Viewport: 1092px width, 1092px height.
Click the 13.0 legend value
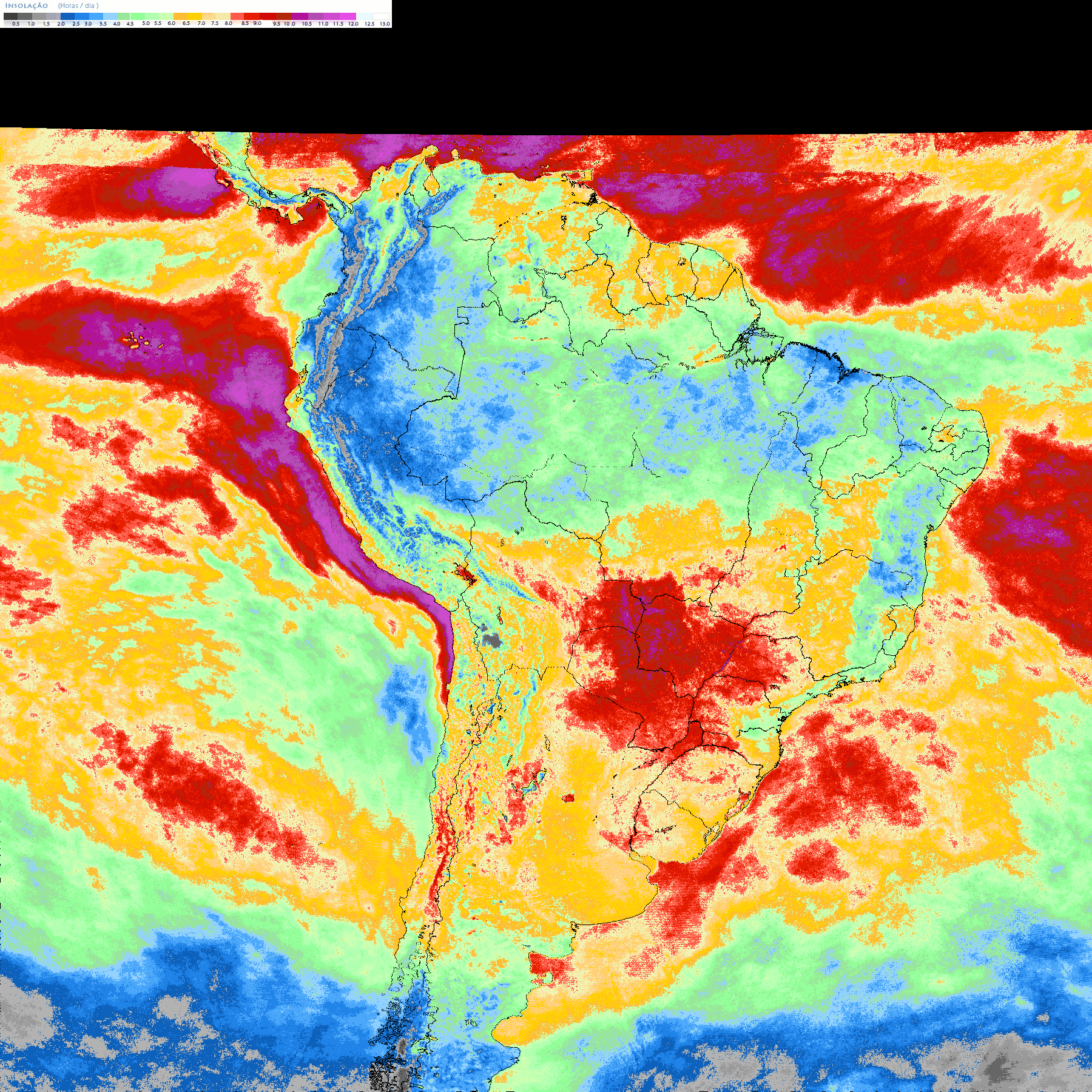385,24
